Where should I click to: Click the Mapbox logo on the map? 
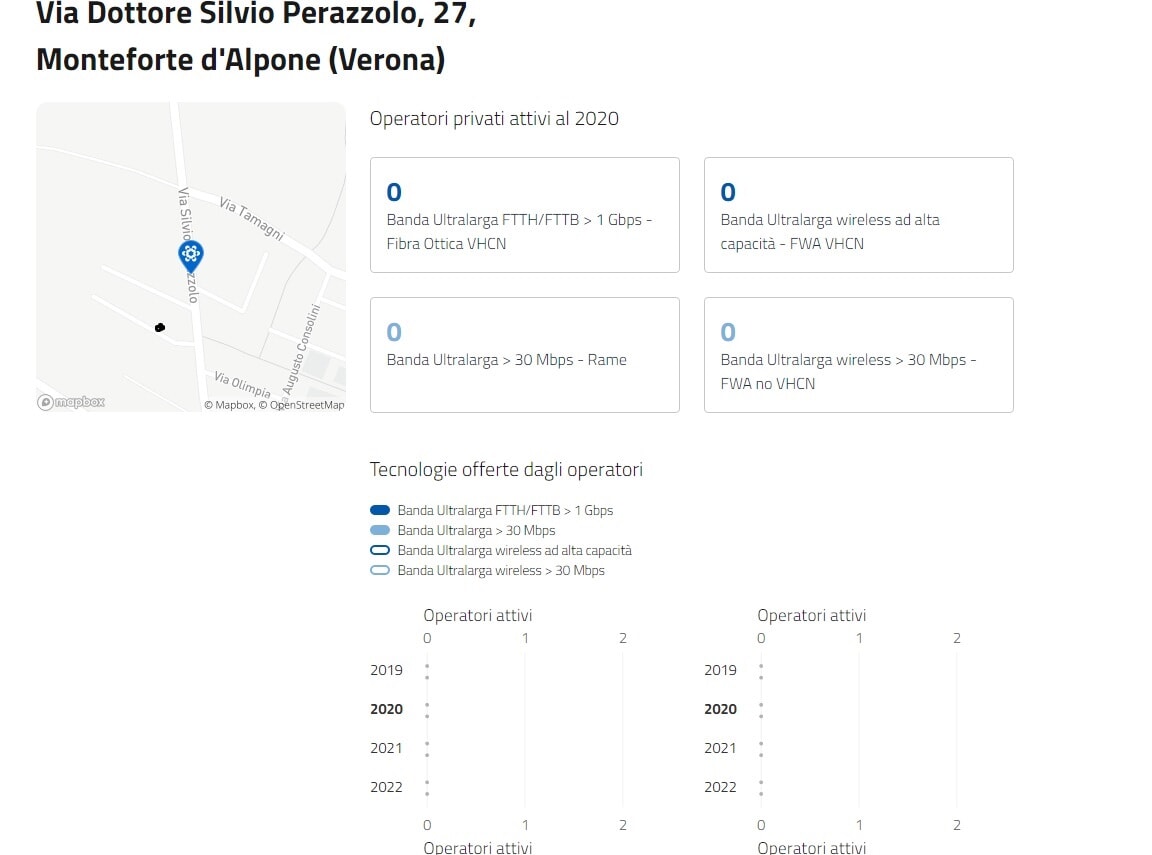71,402
